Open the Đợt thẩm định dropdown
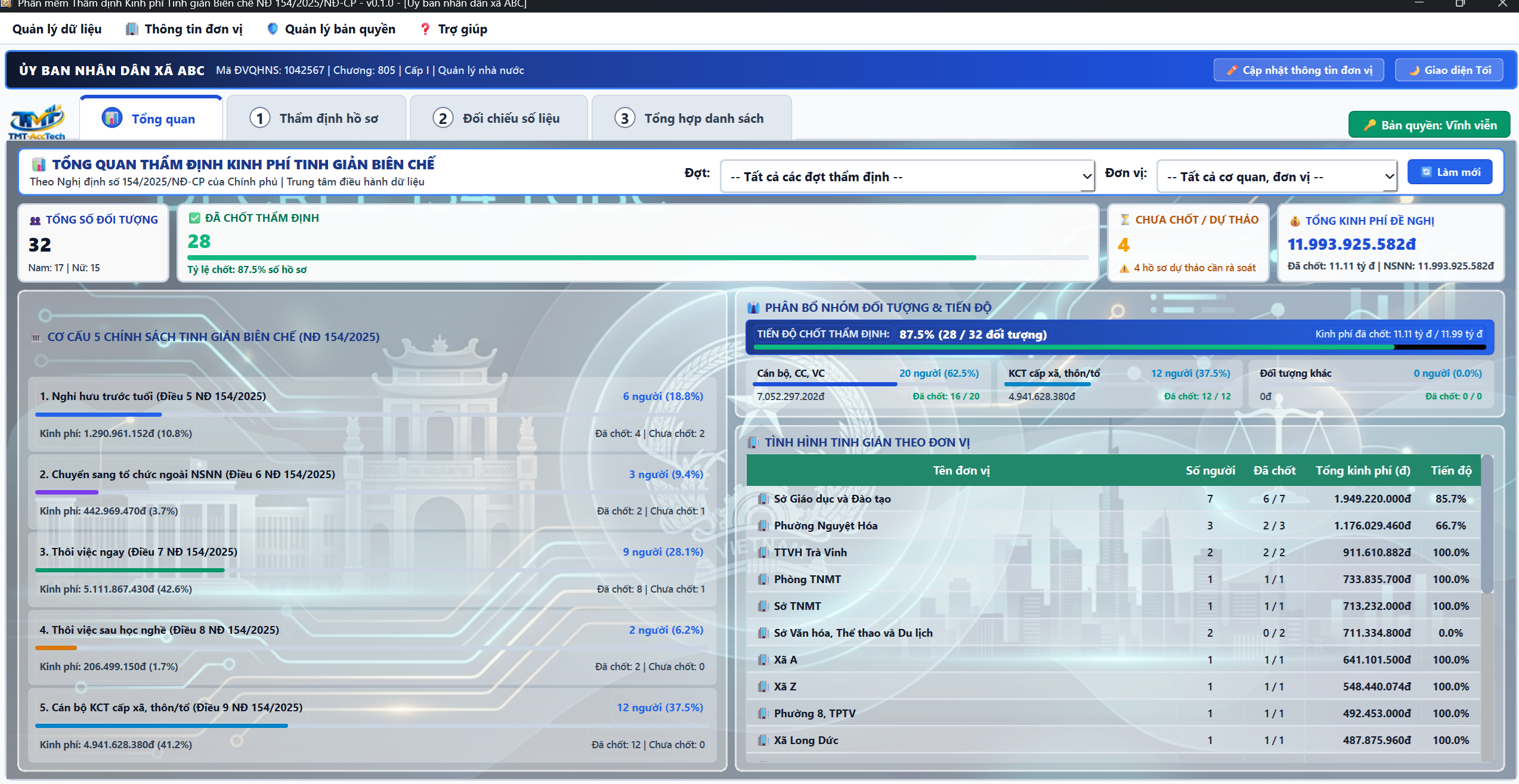The width and height of the screenshot is (1519, 784). coord(907,176)
